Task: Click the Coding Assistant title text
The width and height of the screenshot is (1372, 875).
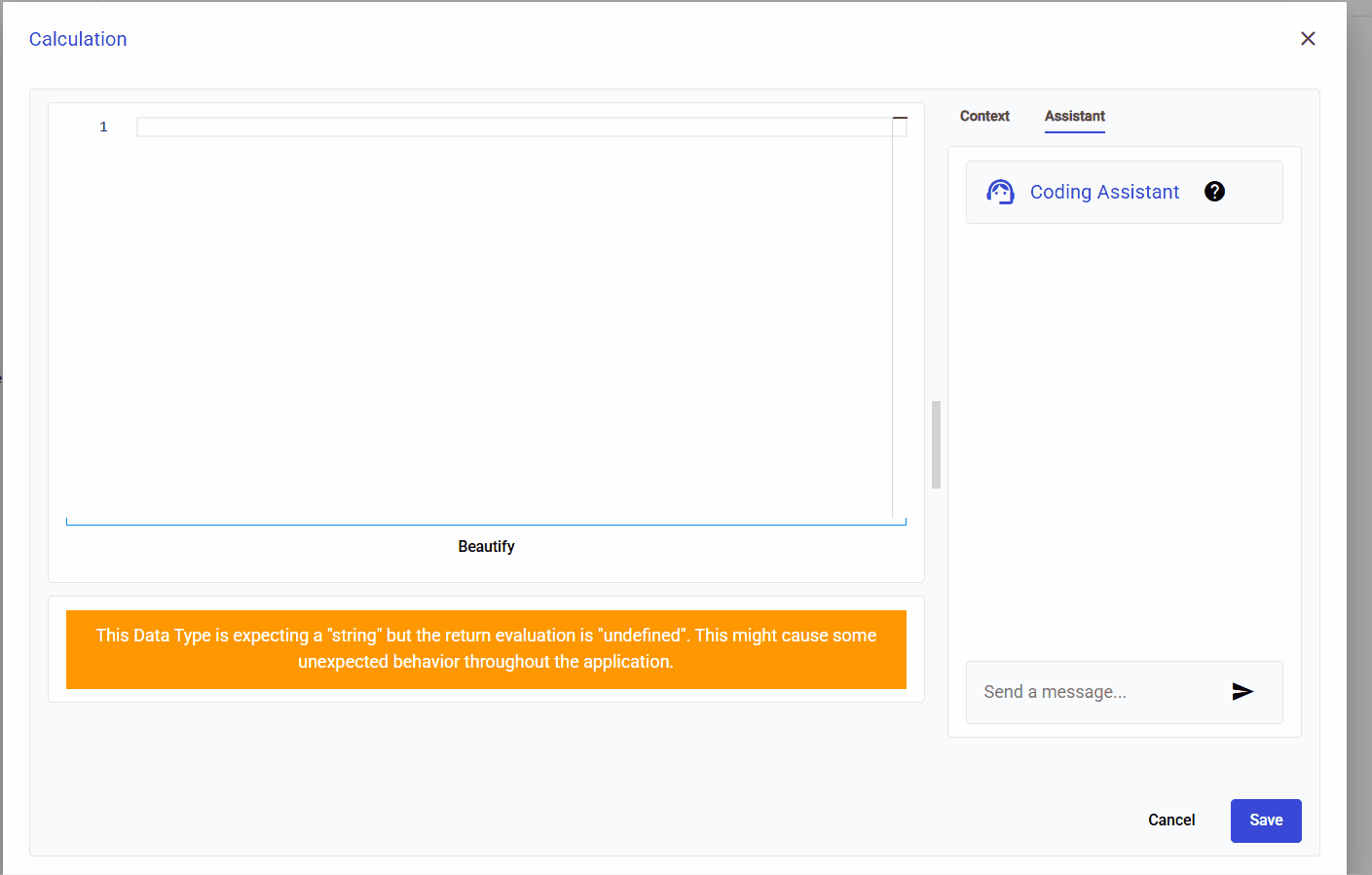Action: [x=1104, y=192]
